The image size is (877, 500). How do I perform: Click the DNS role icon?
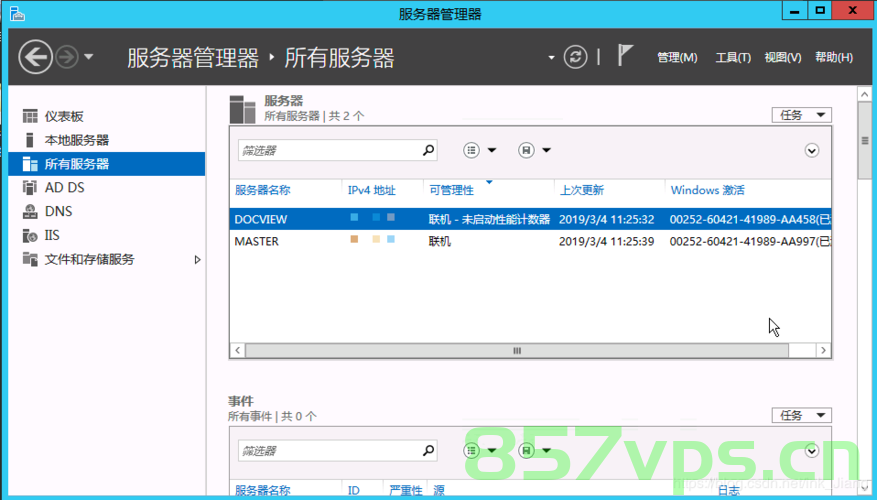pos(30,211)
